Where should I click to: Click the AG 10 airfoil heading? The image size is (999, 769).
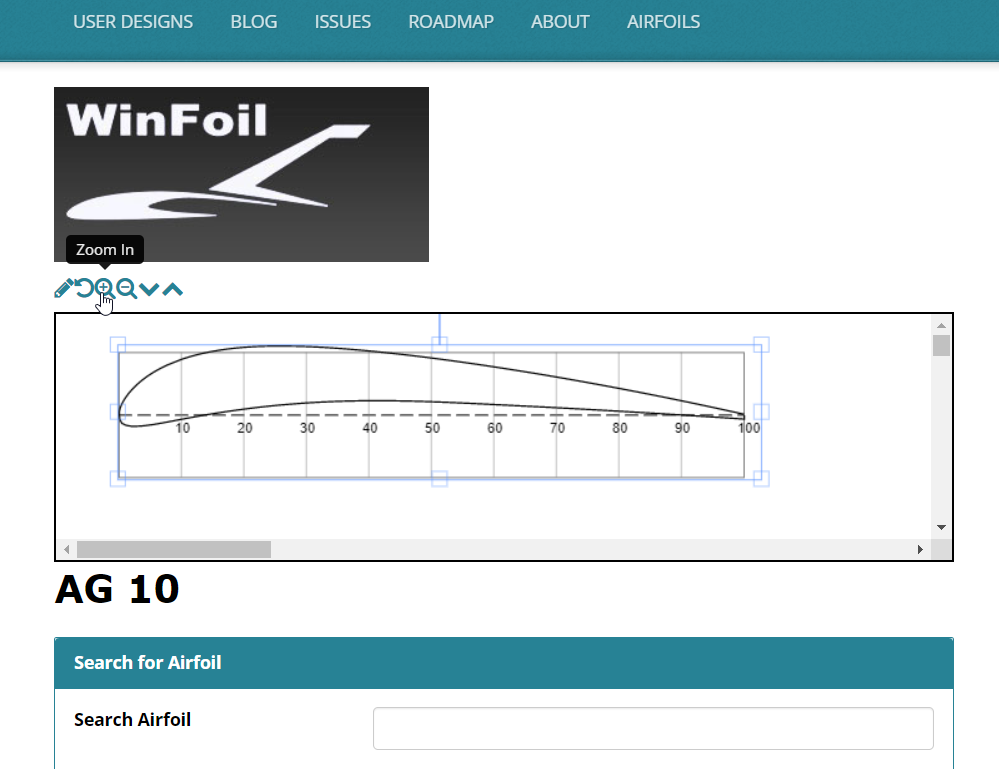[117, 589]
